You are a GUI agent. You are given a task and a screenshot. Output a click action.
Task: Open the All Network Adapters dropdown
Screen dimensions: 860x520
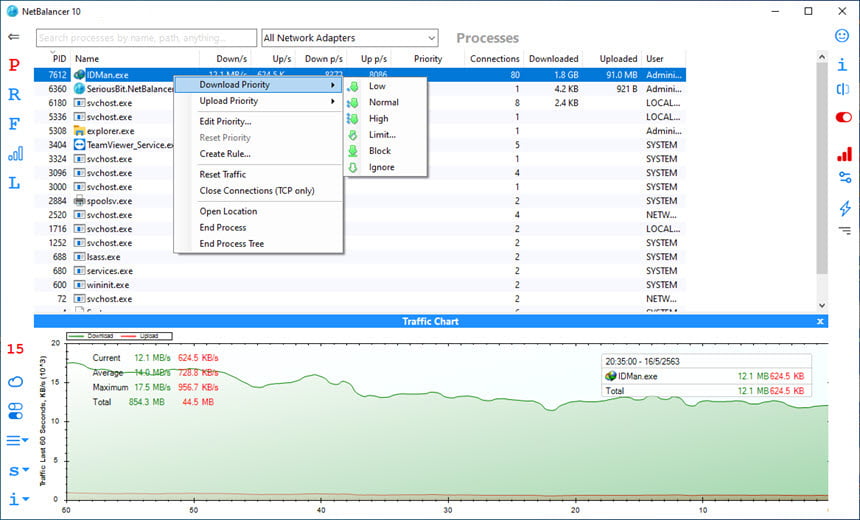[350, 38]
